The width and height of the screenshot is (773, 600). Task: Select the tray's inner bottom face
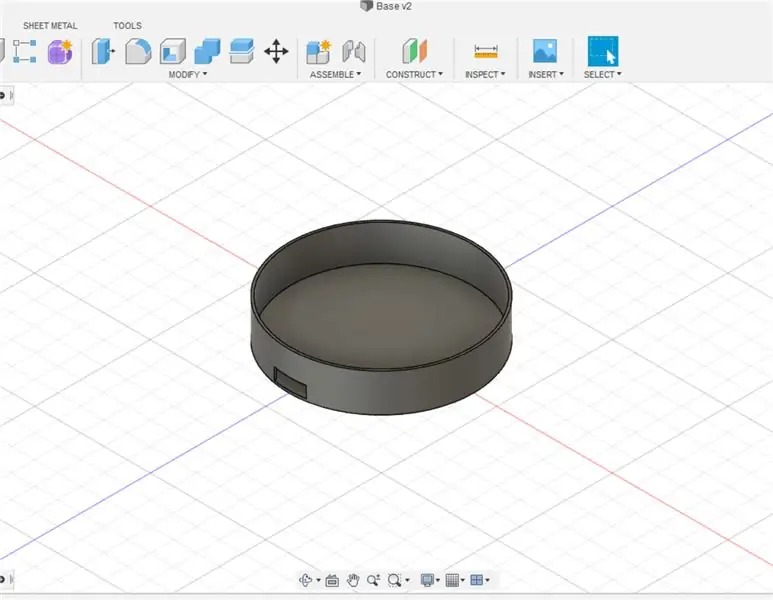point(381,316)
